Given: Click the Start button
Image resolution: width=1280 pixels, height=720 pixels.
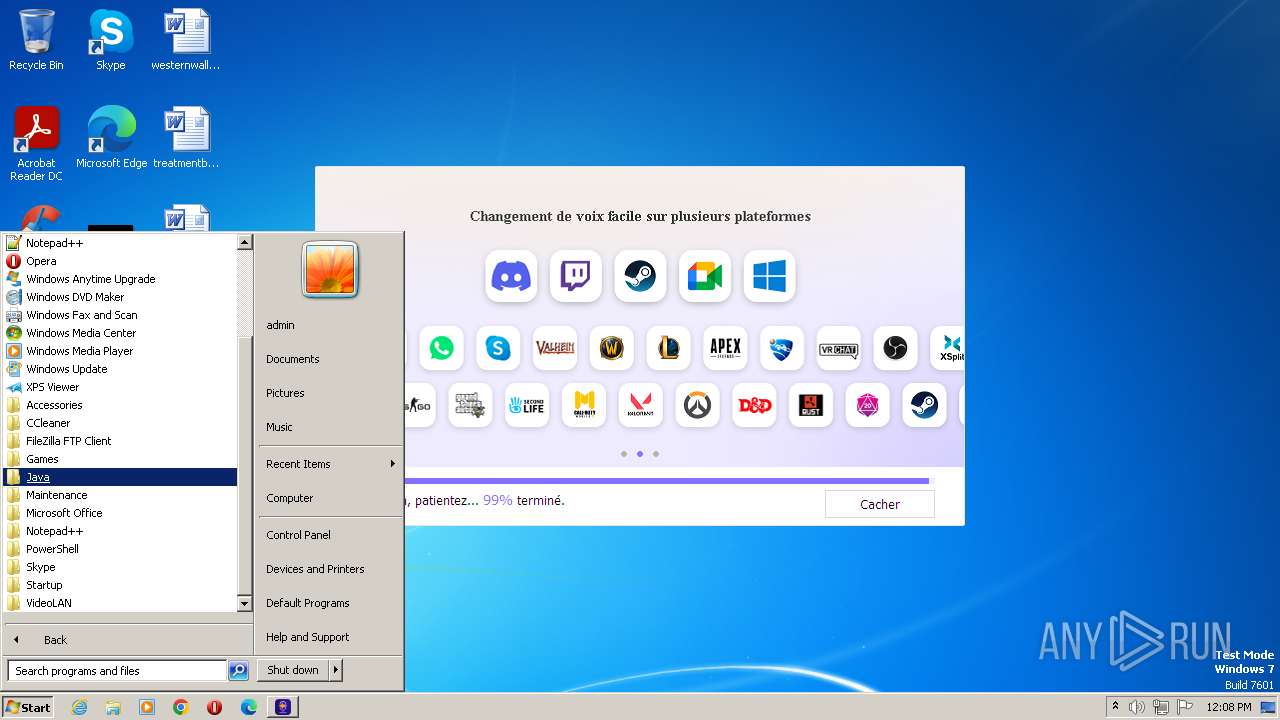Looking at the screenshot, I should 28,707.
